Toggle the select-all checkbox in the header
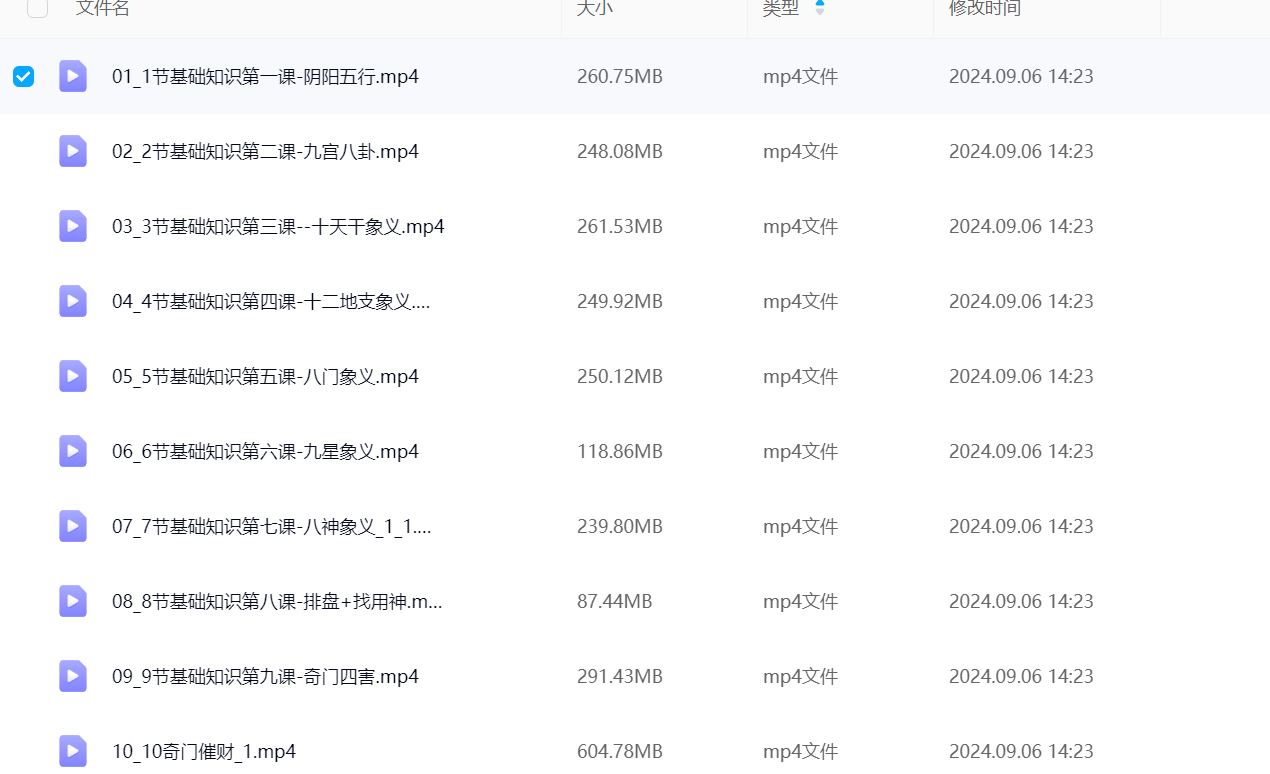This screenshot has height=774, width=1270. point(37,8)
